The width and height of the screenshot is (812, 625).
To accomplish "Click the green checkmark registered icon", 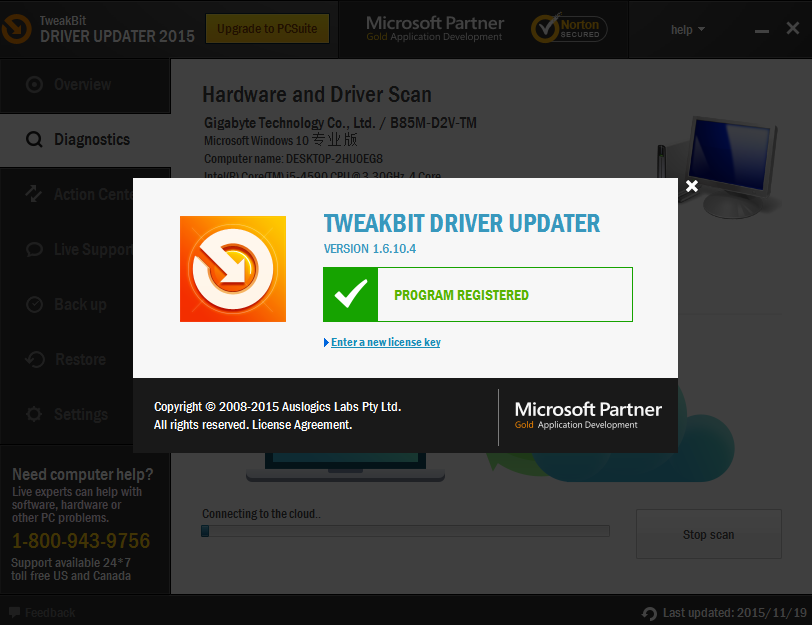I will tap(350, 295).
